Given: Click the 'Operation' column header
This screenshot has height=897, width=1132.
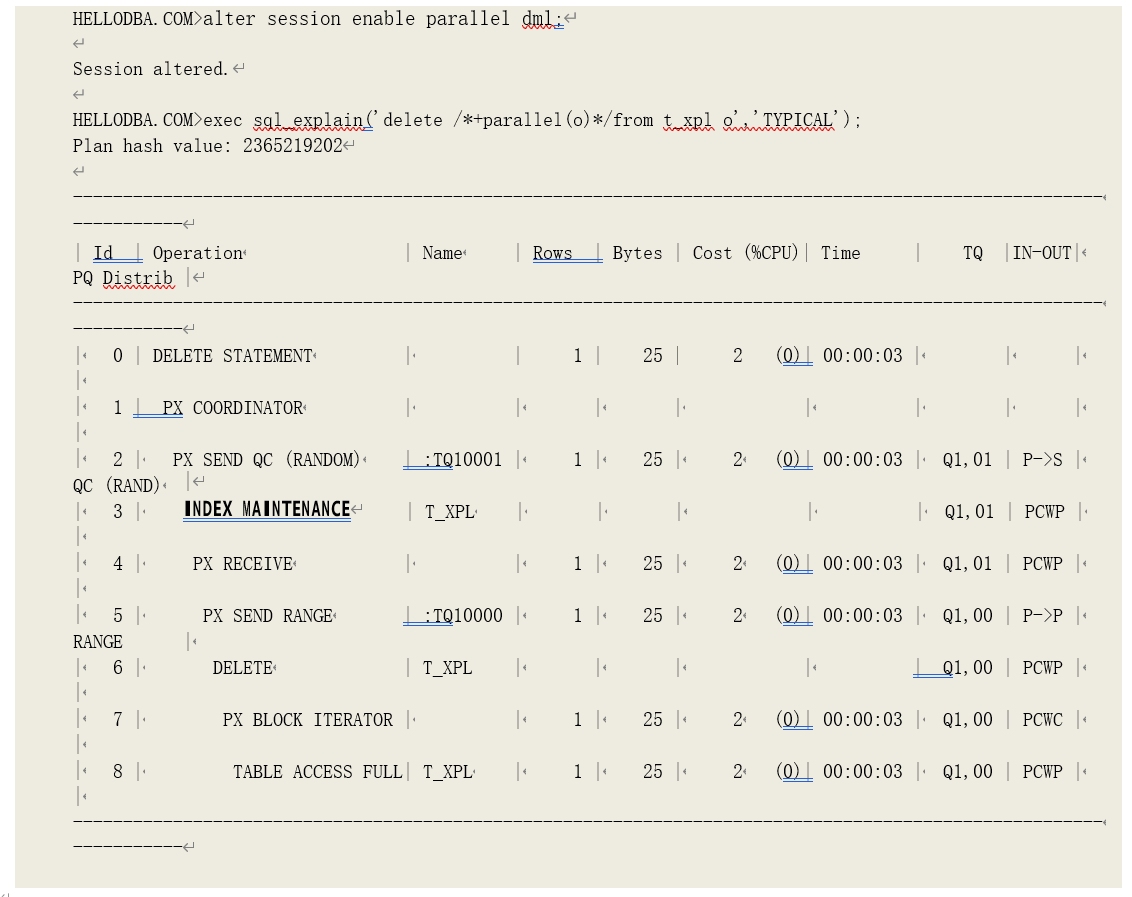Looking at the screenshot, I should point(198,253).
